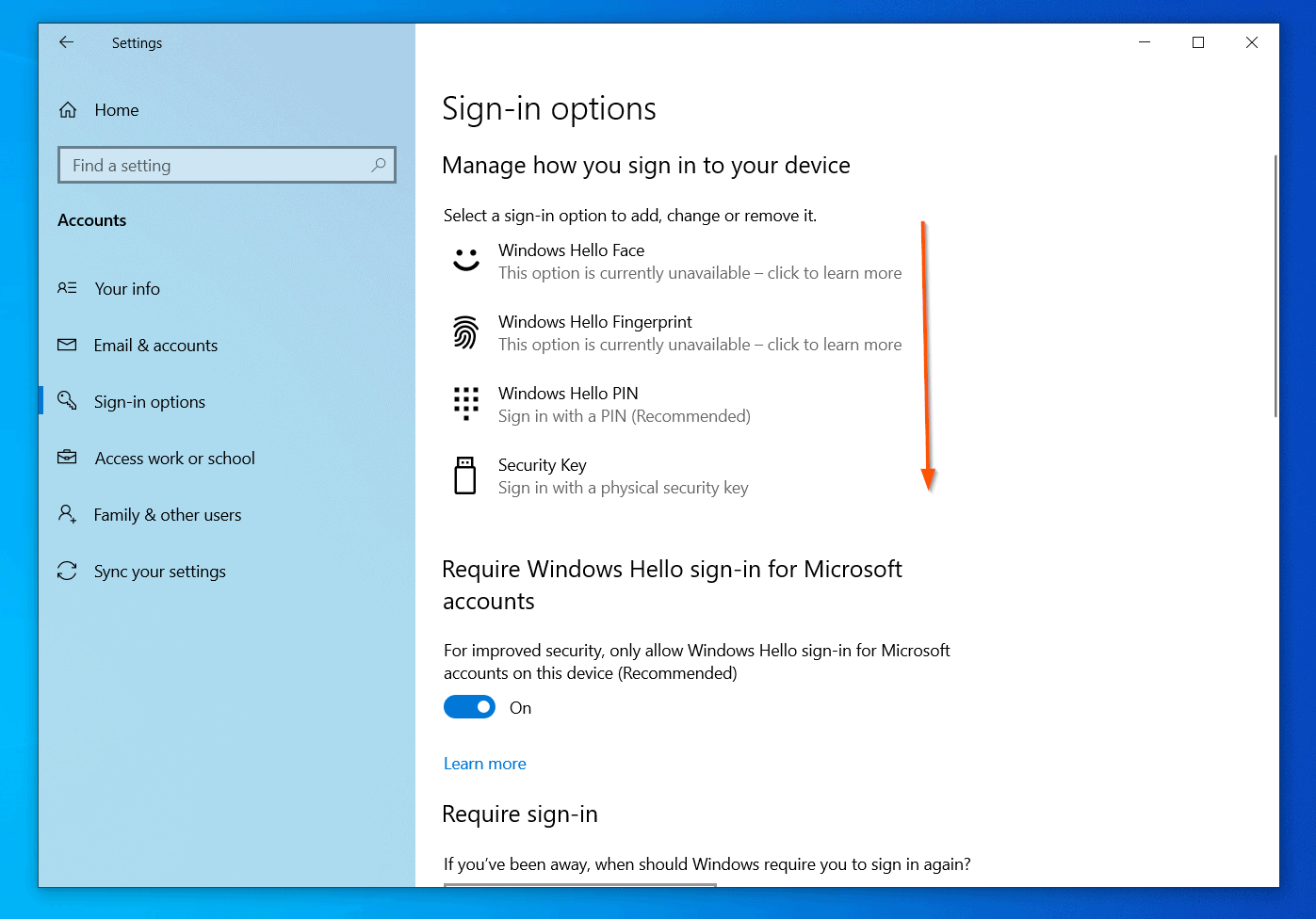
Task: Click the Access work or school briefcase icon
Action: click(x=67, y=458)
